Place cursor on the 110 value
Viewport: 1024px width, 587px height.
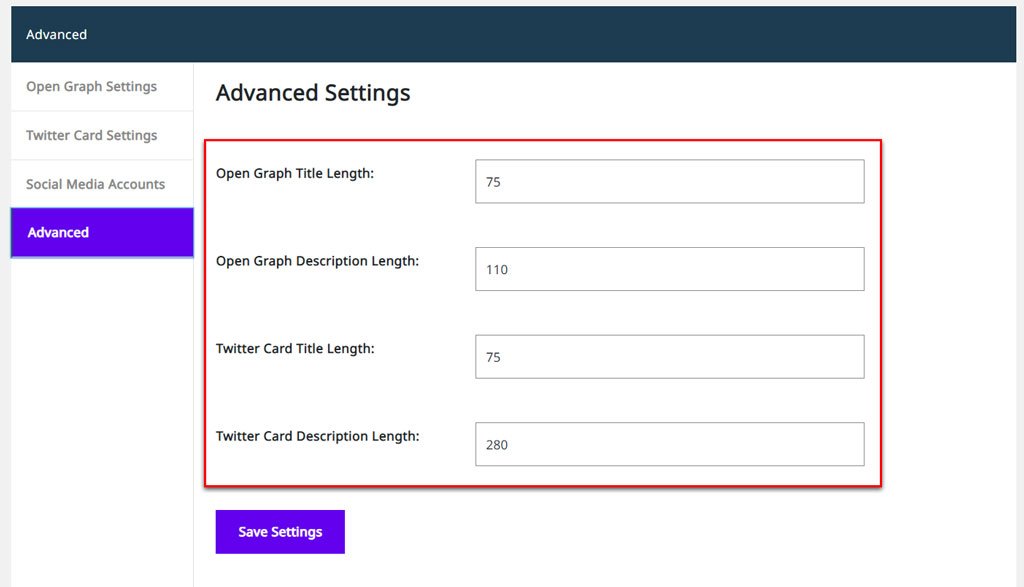497,270
